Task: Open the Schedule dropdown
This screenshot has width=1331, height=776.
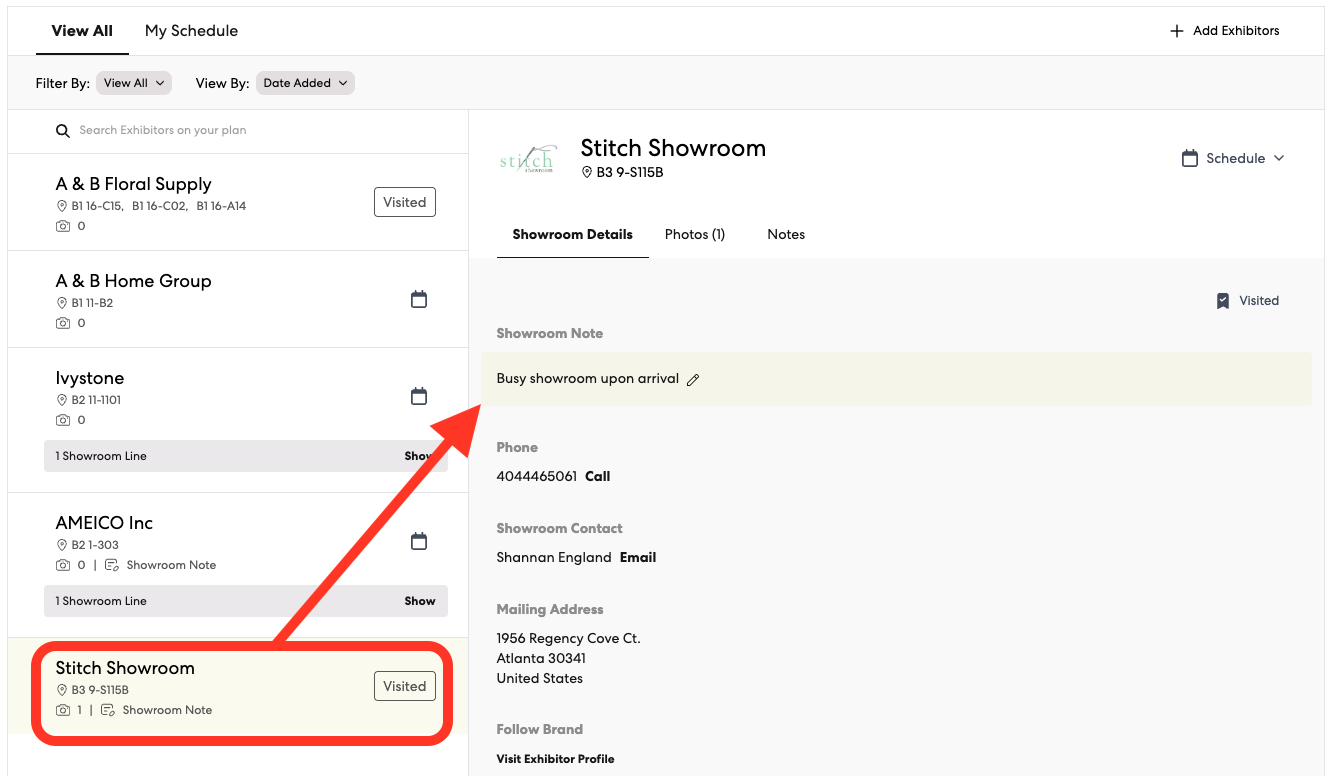Action: point(1234,158)
